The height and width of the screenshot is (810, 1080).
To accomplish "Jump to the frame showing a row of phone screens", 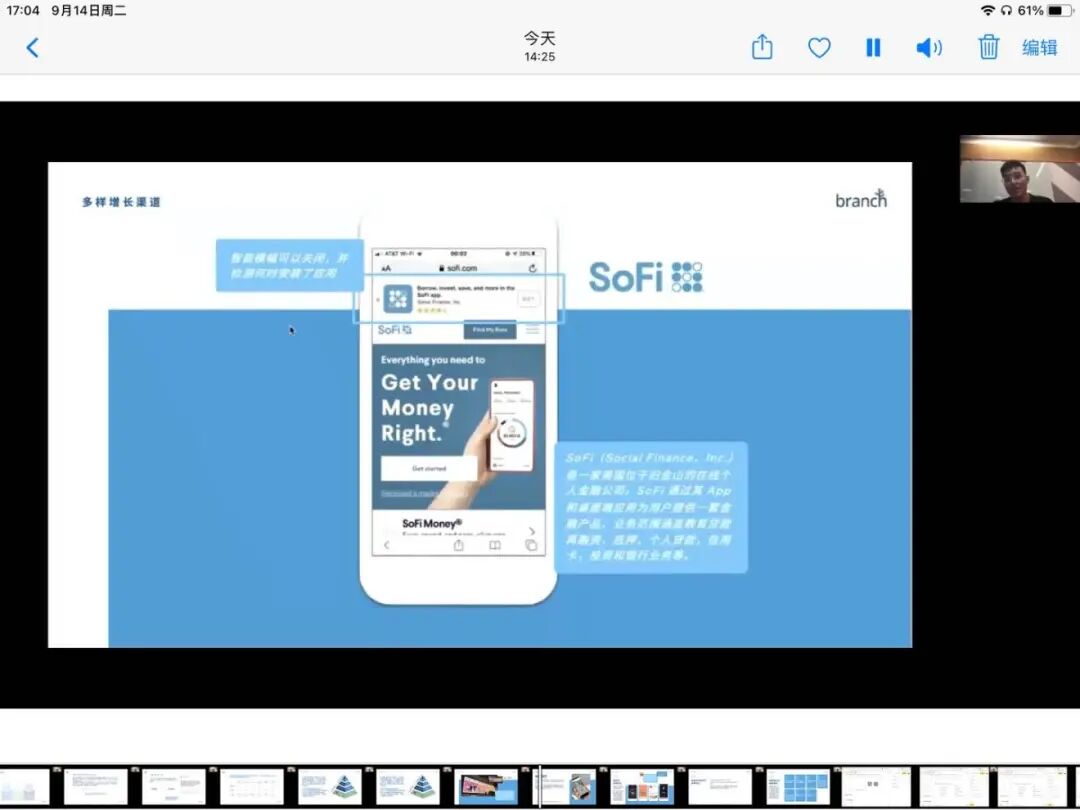I will tap(641, 787).
